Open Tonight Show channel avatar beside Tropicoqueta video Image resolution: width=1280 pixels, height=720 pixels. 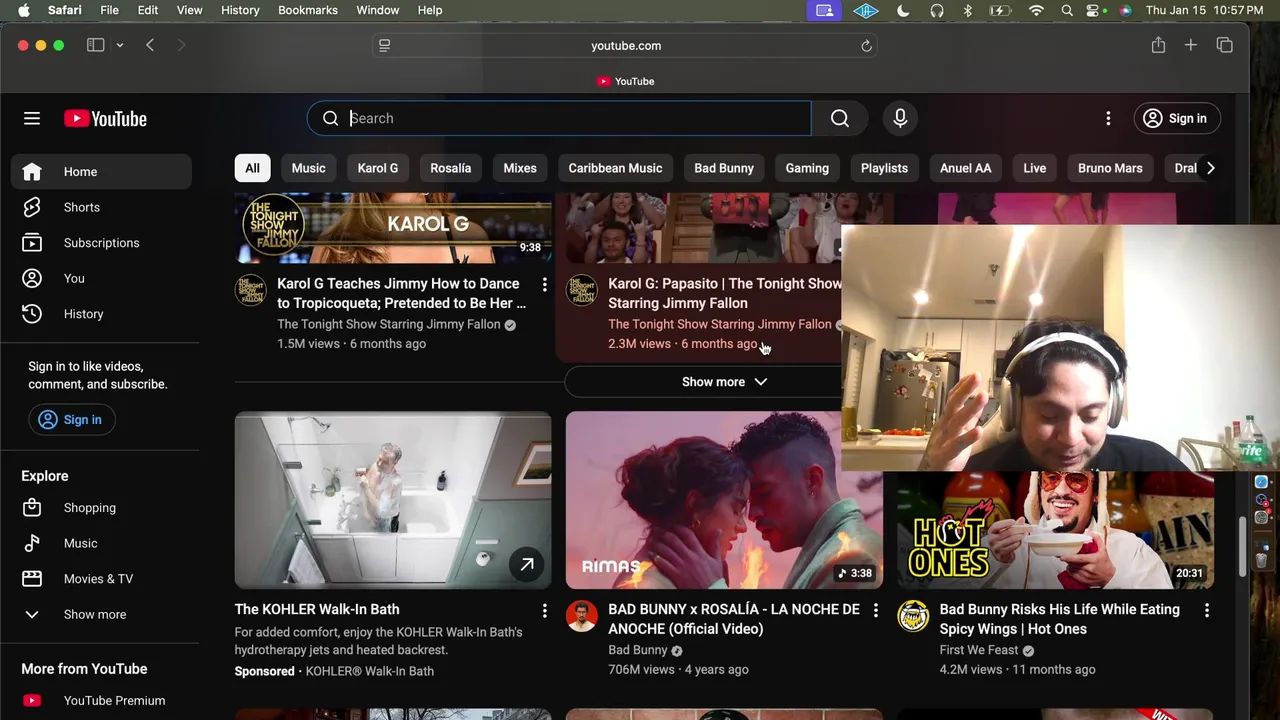[251, 290]
